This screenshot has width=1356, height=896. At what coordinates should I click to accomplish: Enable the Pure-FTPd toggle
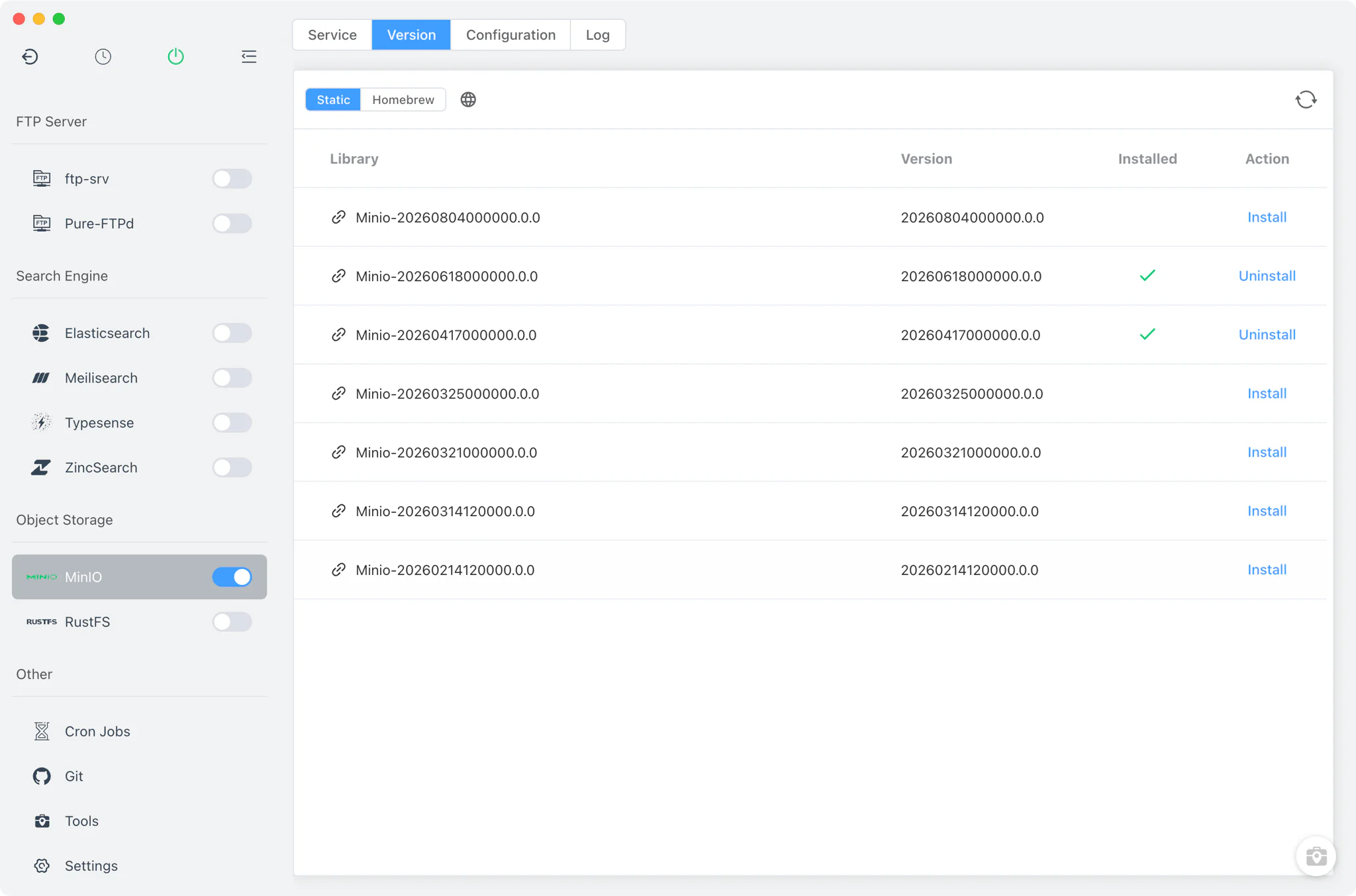coord(232,224)
